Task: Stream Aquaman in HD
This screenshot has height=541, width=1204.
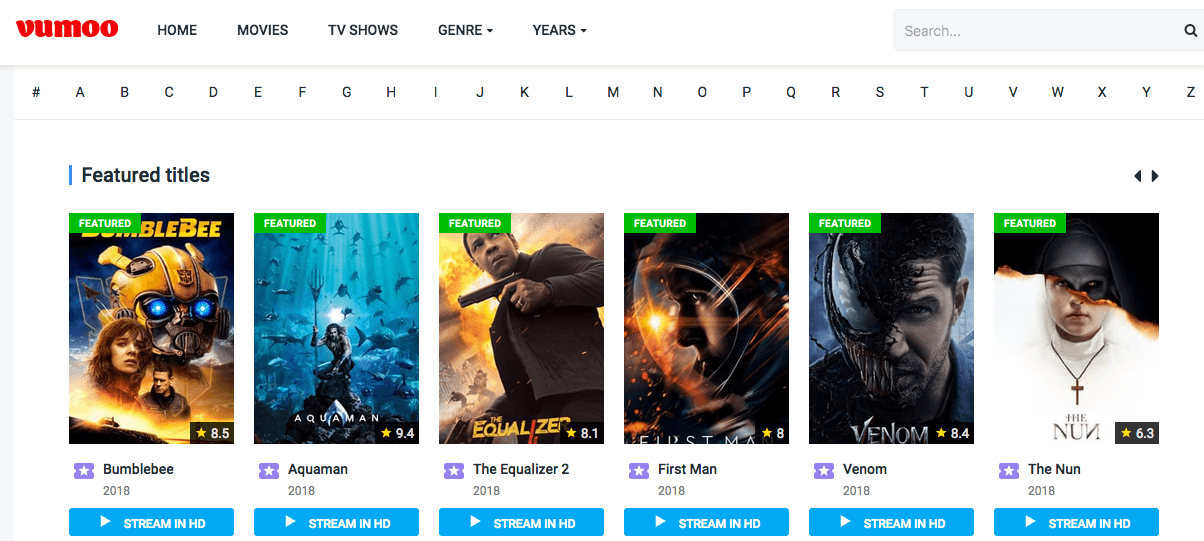Action: point(336,522)
